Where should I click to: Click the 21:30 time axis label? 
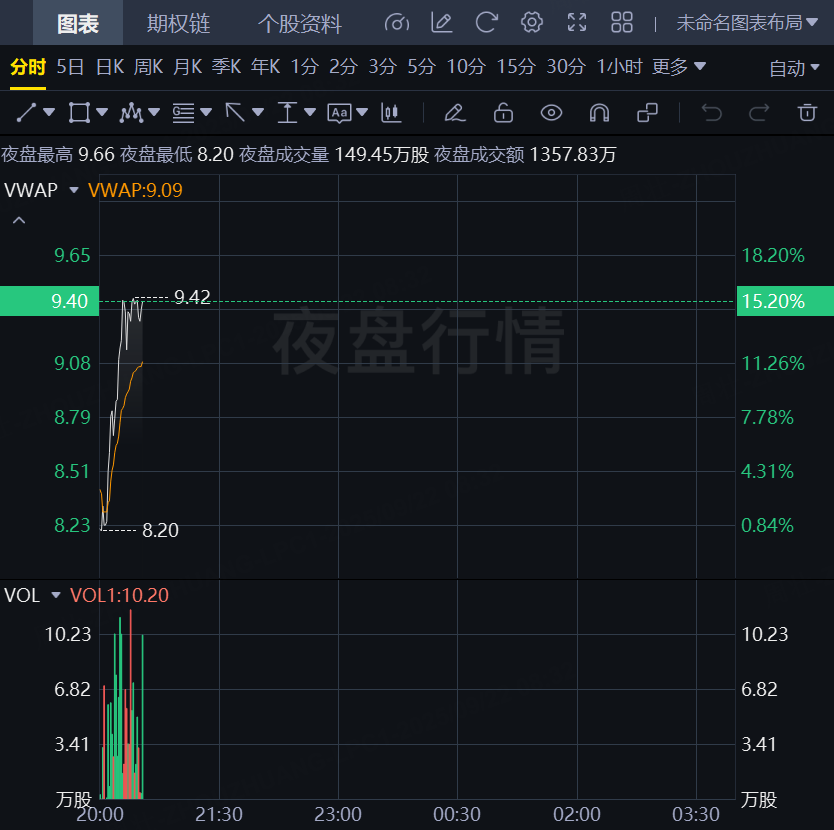pyautogui.click(x=219, y=815)
